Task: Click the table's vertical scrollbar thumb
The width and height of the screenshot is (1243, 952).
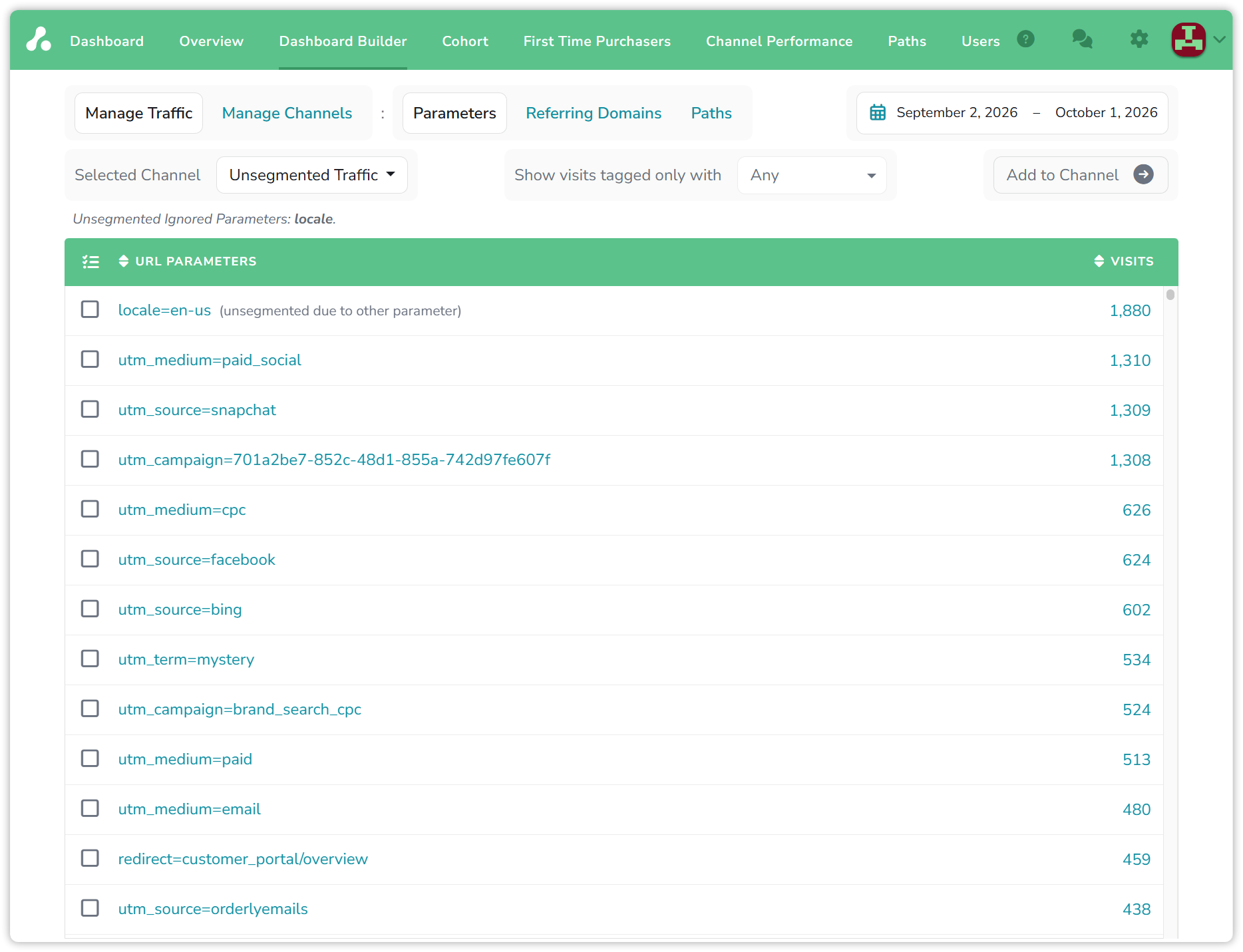Action: (1170, 294)
